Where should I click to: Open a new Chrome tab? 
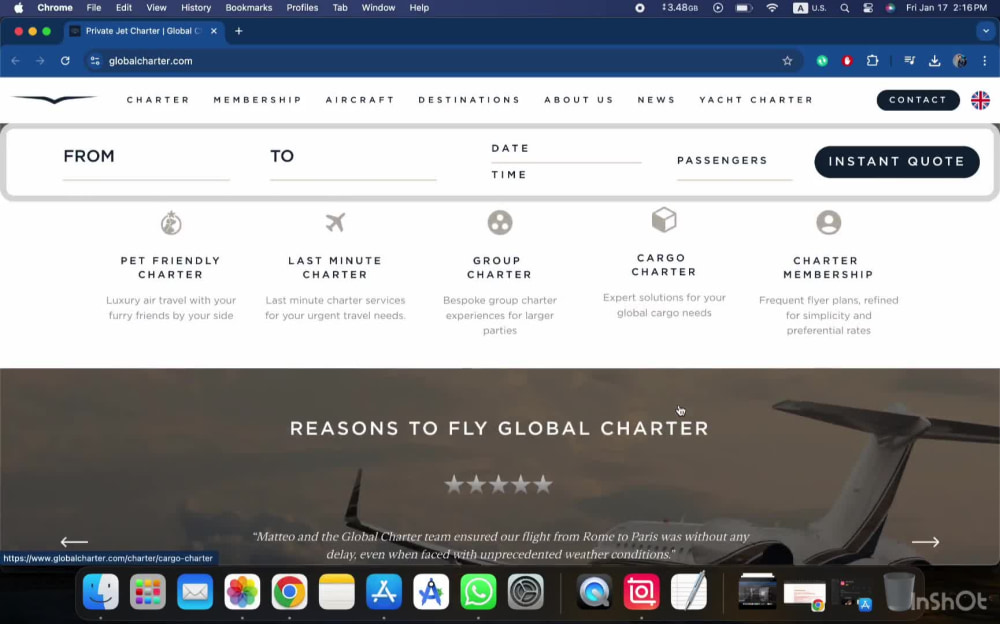pos(239,31)
